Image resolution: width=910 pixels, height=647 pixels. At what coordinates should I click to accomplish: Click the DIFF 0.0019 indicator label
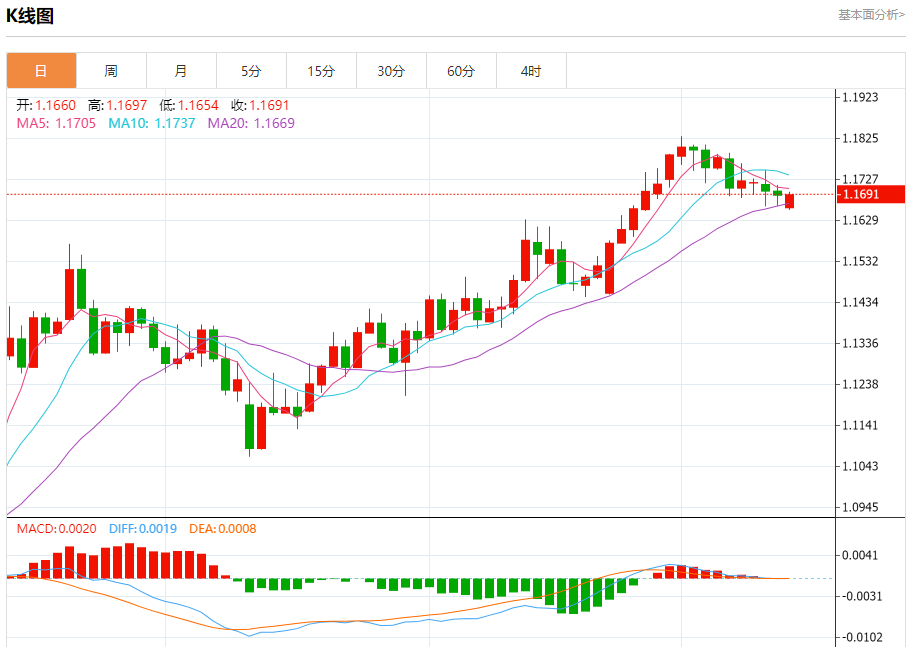click(143, 529)
